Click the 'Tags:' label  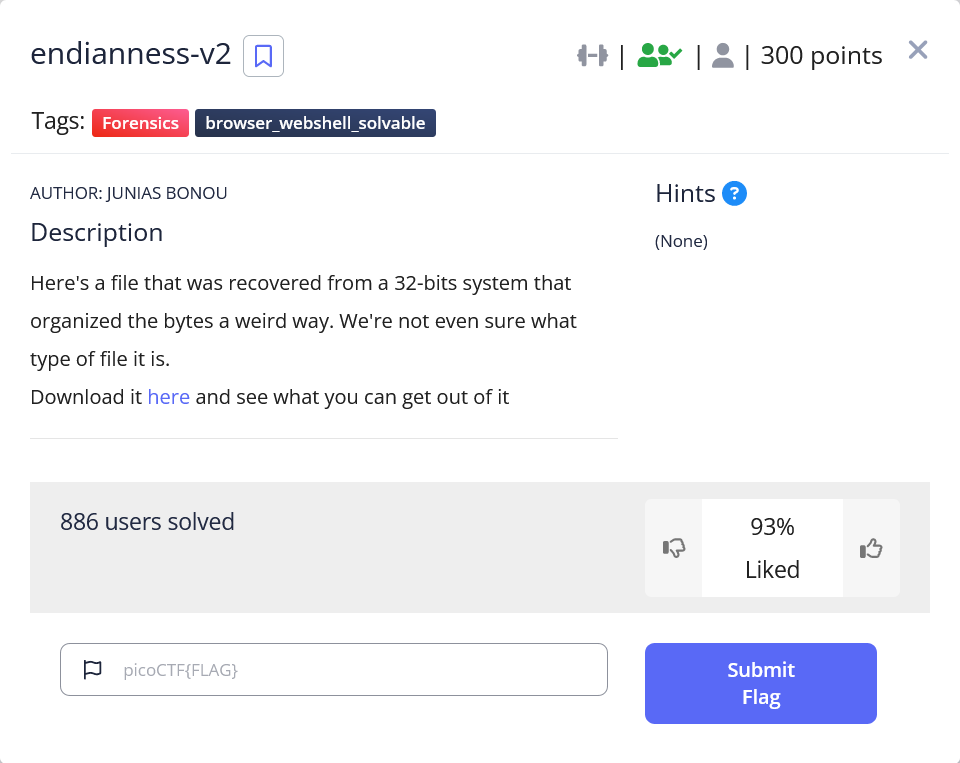(x=58, y=121)
